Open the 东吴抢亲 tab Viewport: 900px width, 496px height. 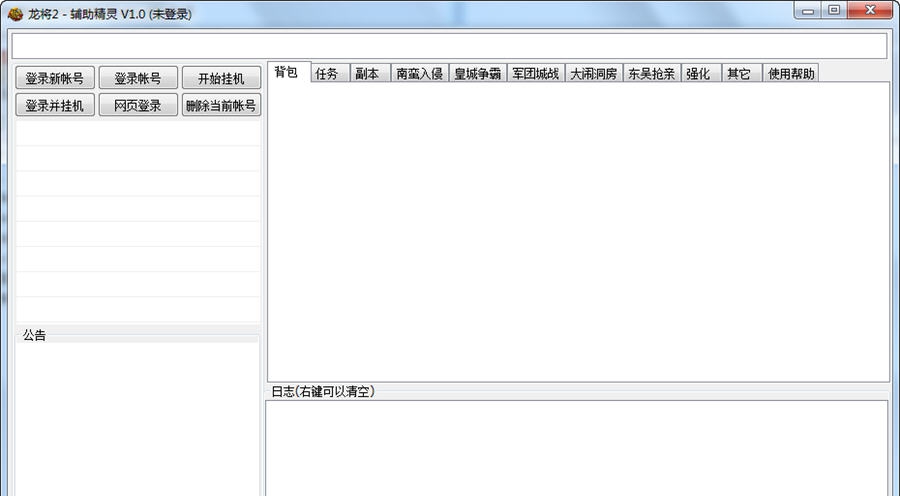click(x=652, y=73)
